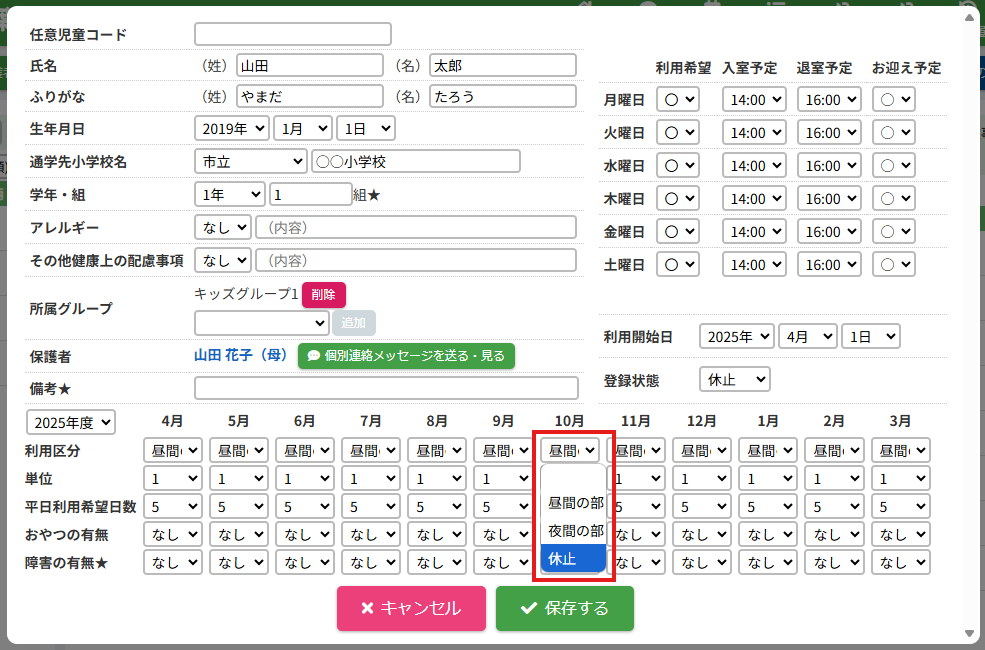Image resolution: width=985 pixels, height=650 pixels.
Task: Open the birth year 2019年 dropdown
Action: (x=232, y=128)
